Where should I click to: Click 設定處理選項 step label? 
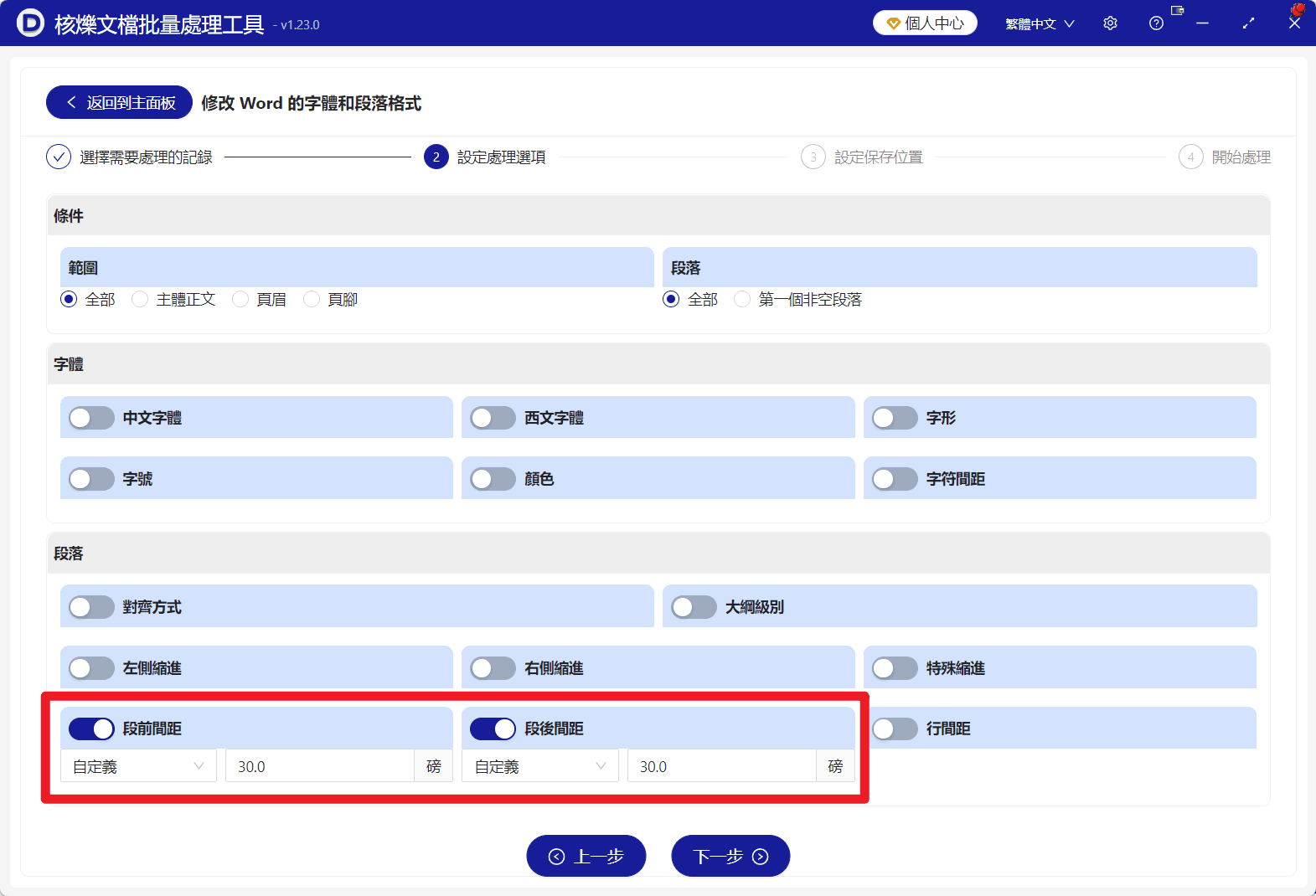[x=501, y=157]
